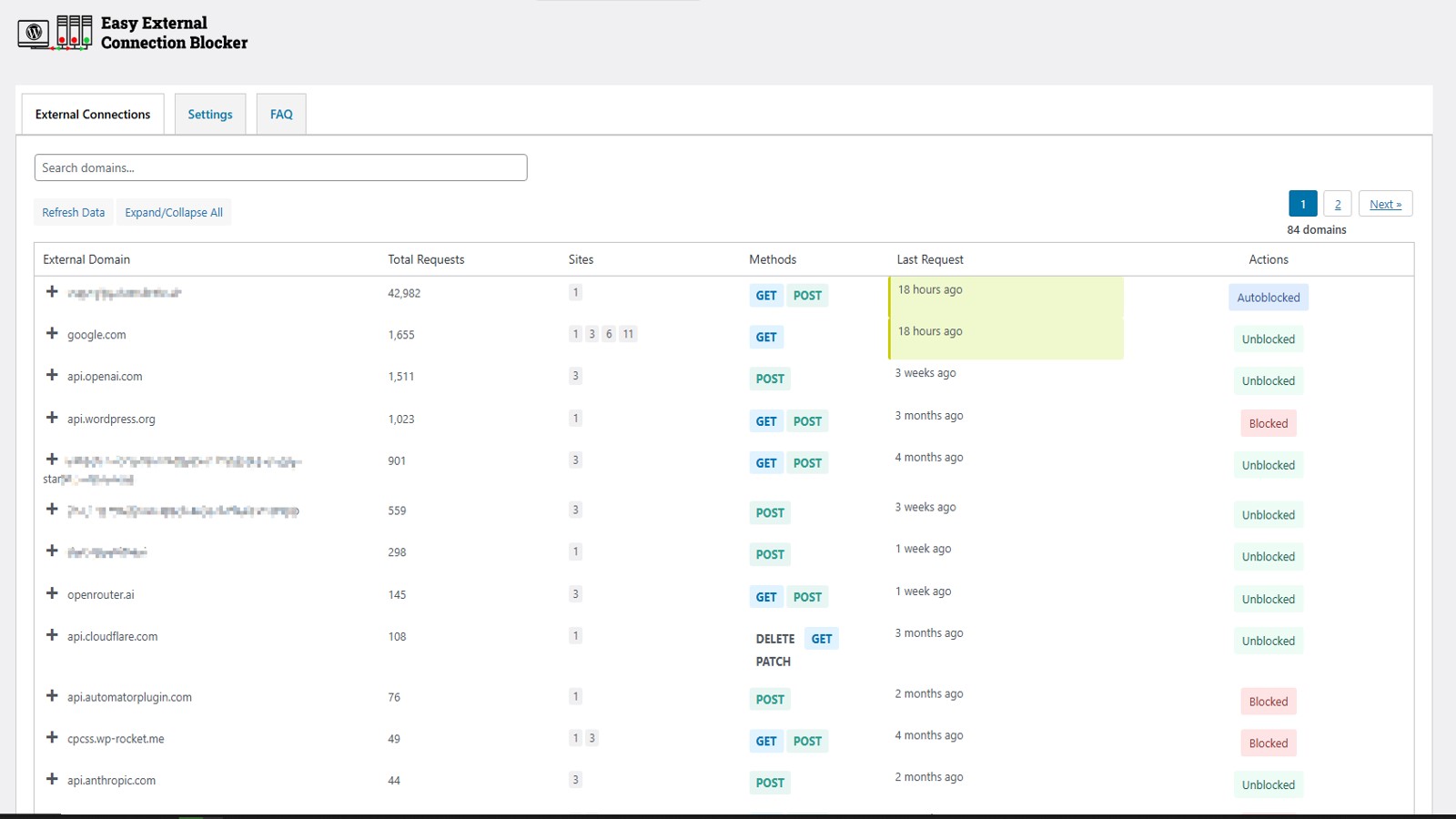
Task: Focus the Search domains input field
Action: coord(280,167)
